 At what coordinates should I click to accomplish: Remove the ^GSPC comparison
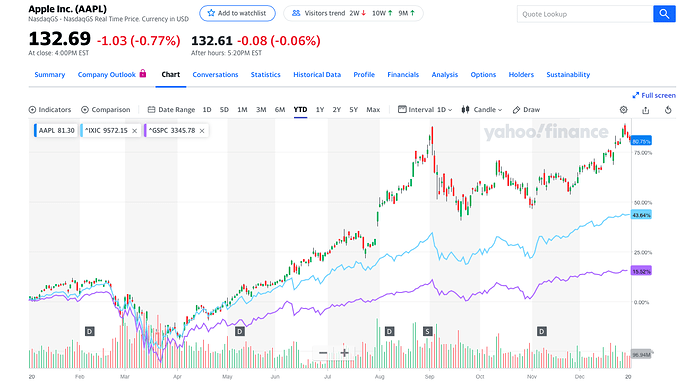point(202,131)
